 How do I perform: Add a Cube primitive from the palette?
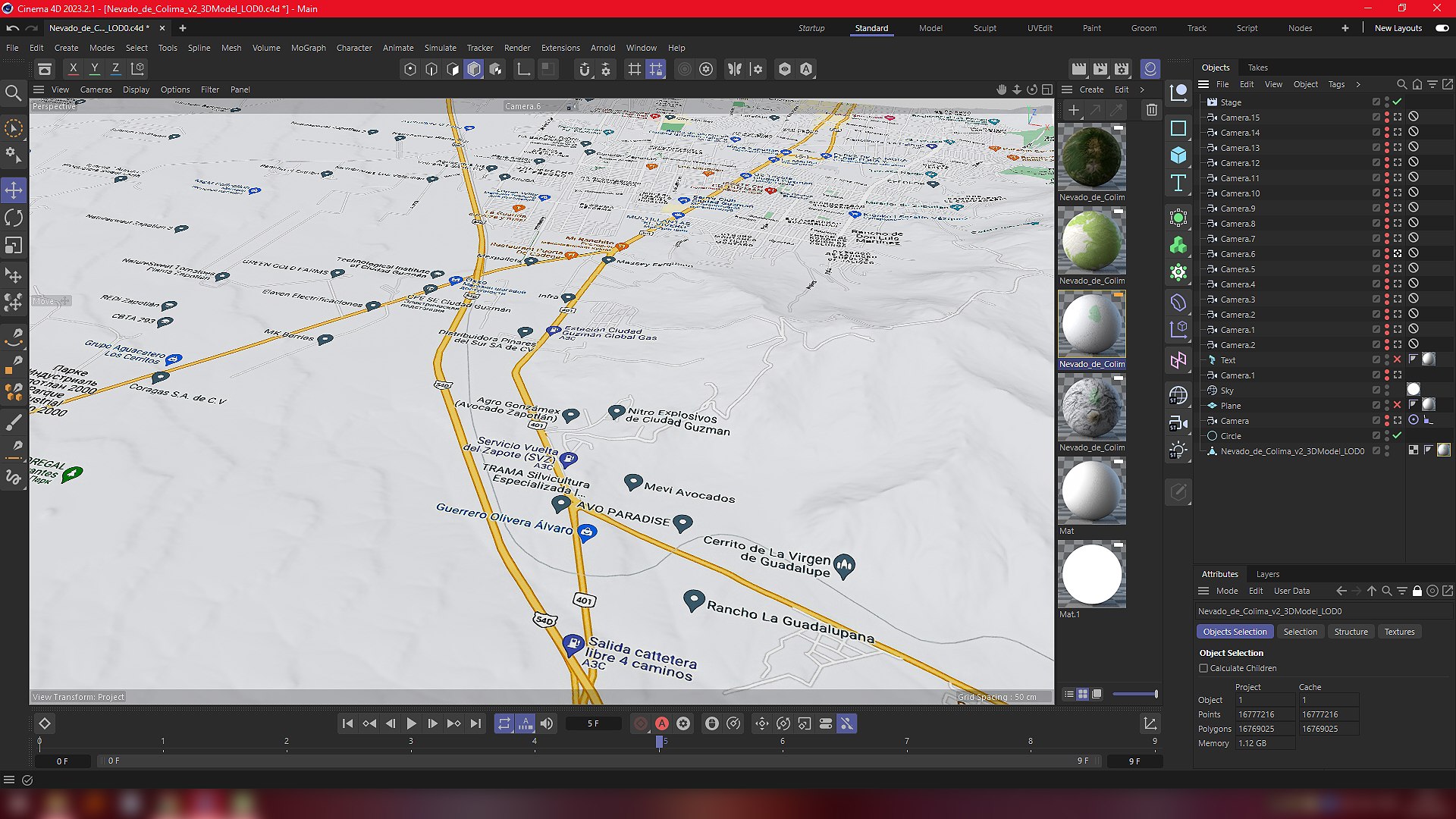point(1178,155)
